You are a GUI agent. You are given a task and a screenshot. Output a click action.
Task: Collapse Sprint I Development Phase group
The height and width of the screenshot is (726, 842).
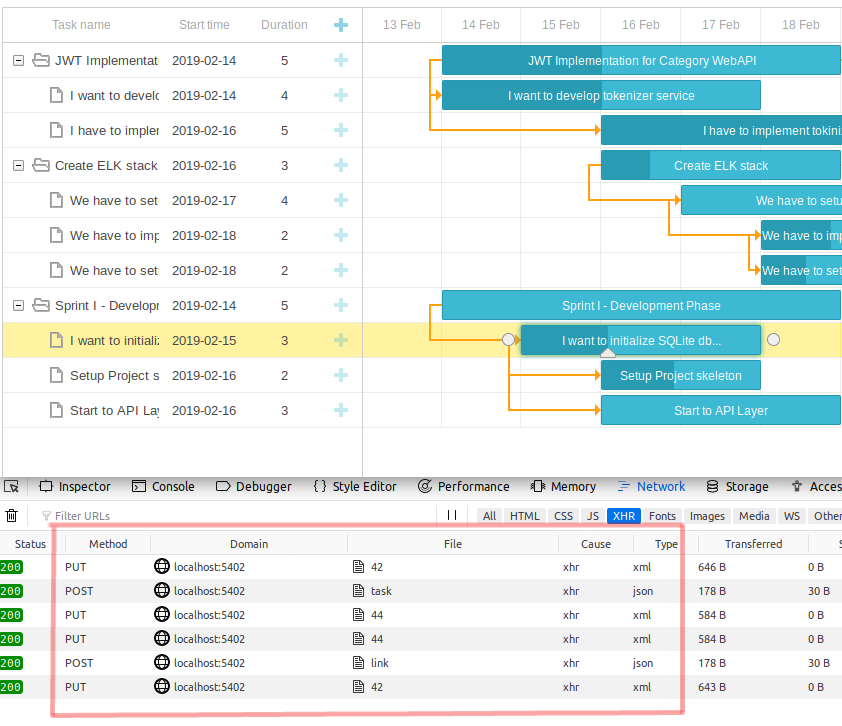pos(18,306)
